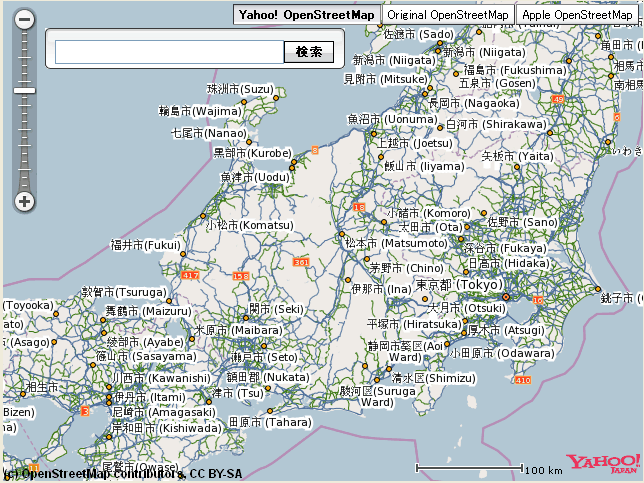Switch to Original OpenStreetMap layer
This screenshot has height=483, width=644.
click(x=448, y=15)
